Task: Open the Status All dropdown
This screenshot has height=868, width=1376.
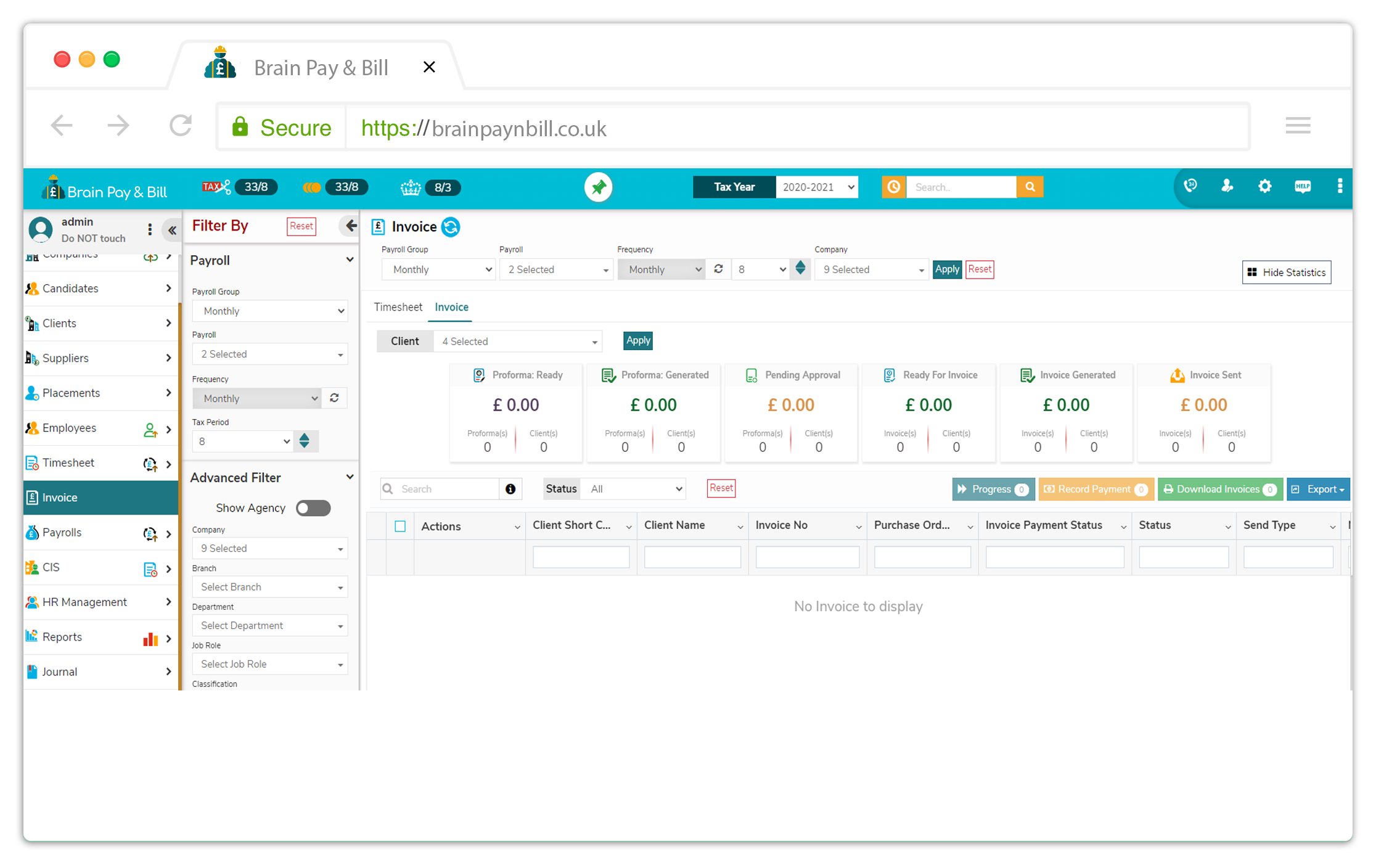Action: click(x=634, y=489)
